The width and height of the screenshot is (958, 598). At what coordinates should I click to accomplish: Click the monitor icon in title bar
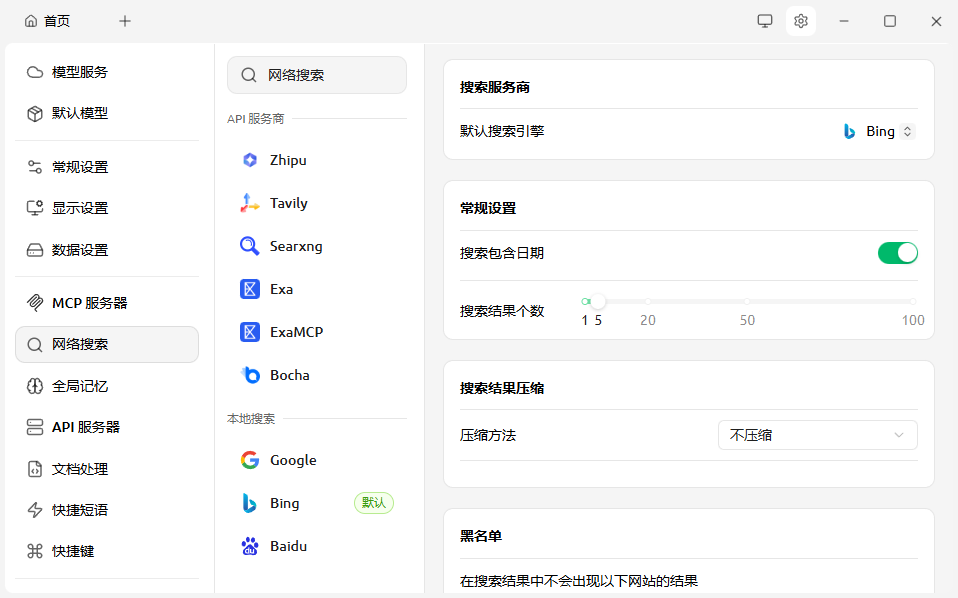765,21
